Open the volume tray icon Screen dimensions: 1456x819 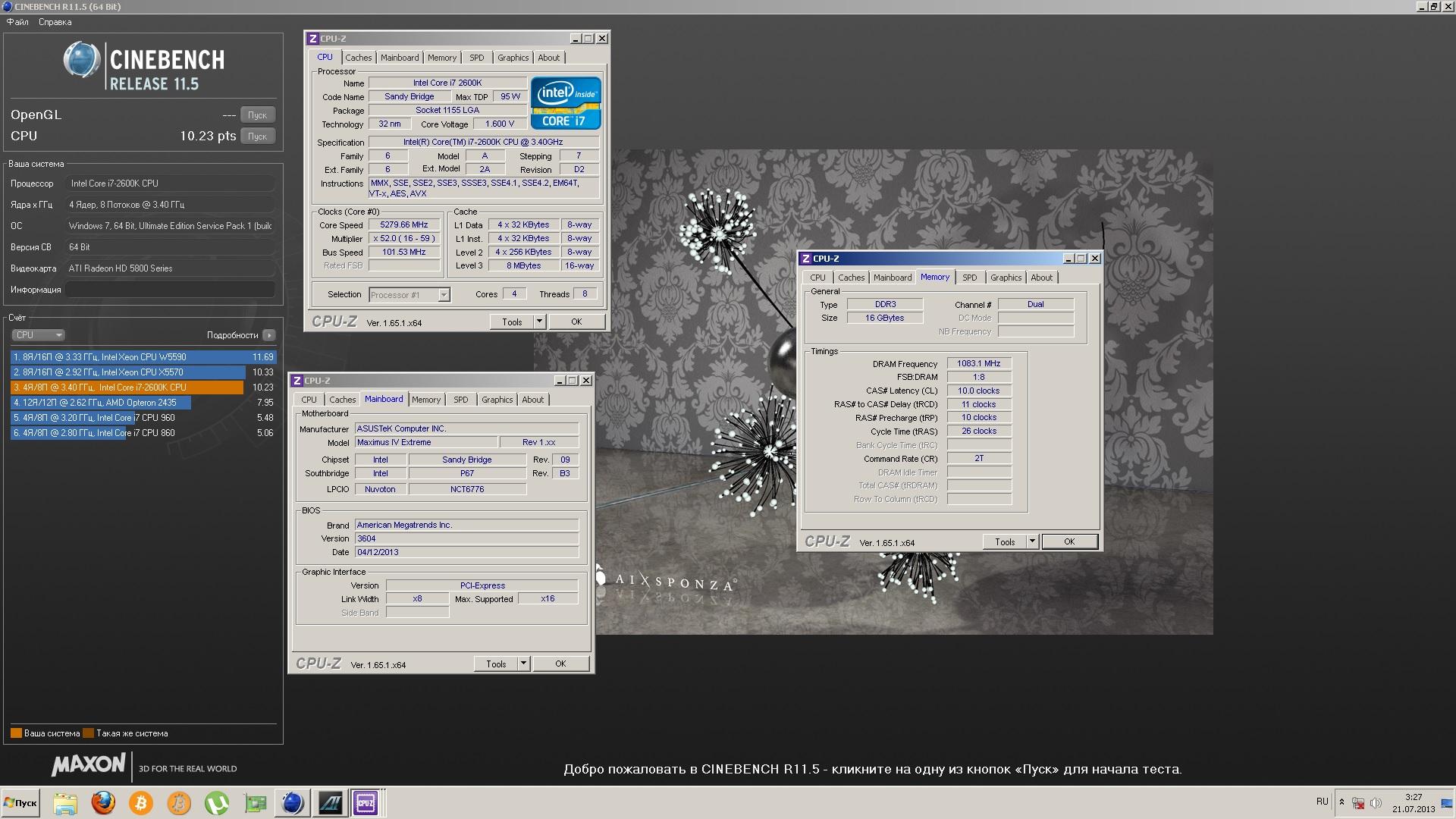(1376, 802)
